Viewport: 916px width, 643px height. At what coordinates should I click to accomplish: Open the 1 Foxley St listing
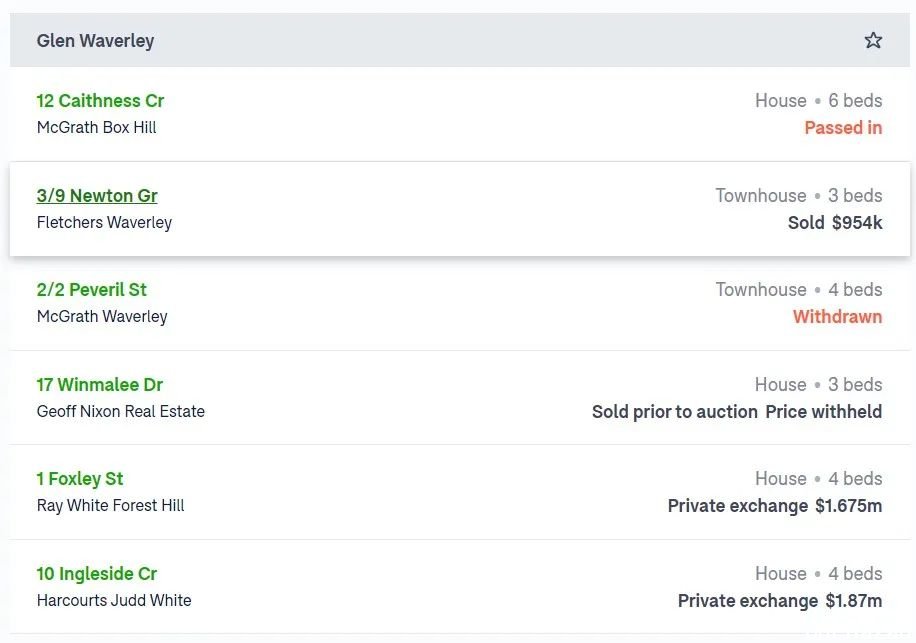tap(79, 479)
